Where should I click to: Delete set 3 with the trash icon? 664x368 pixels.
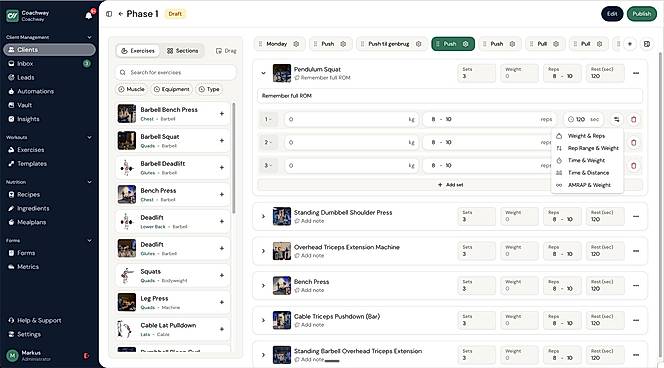pos(634,166)
